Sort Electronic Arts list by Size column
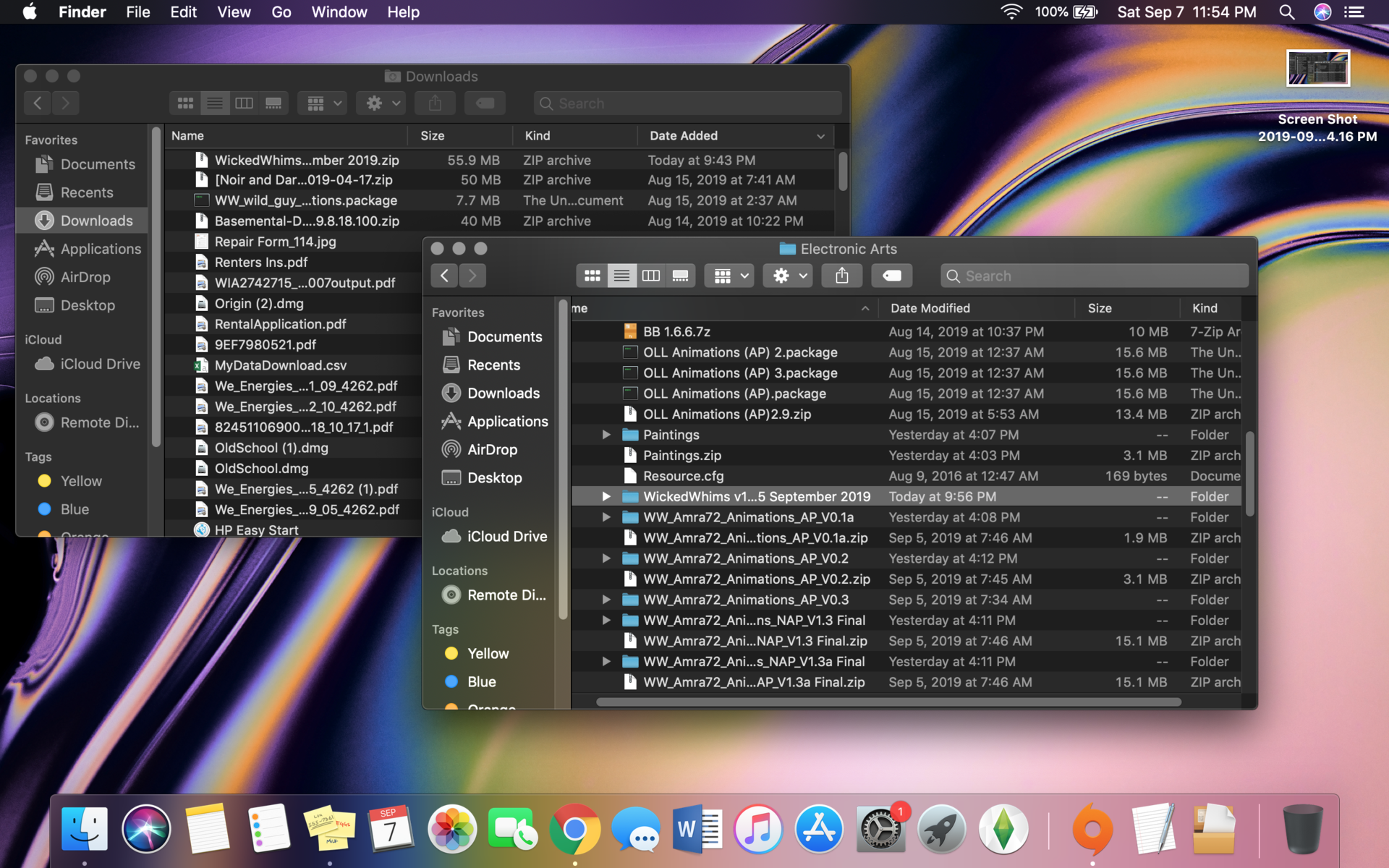This screenshot has height=868, width=1389. [x=1127, y=308]
